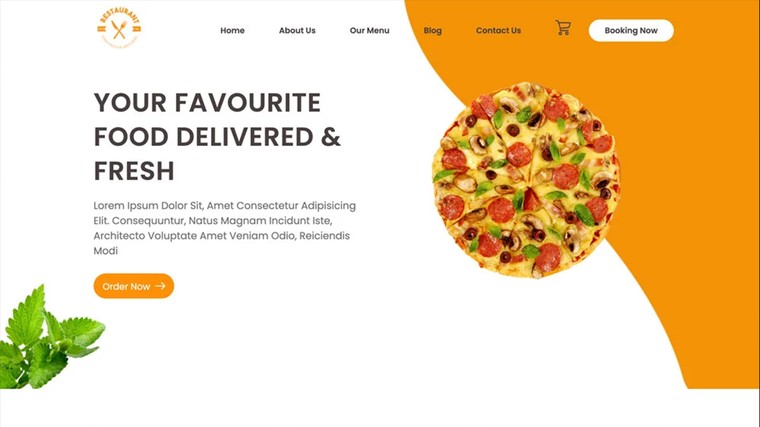Viewport: 760px width, 427px height.
Task: Select Our Menu in the navigation bar
Action: tap(369, 31)
